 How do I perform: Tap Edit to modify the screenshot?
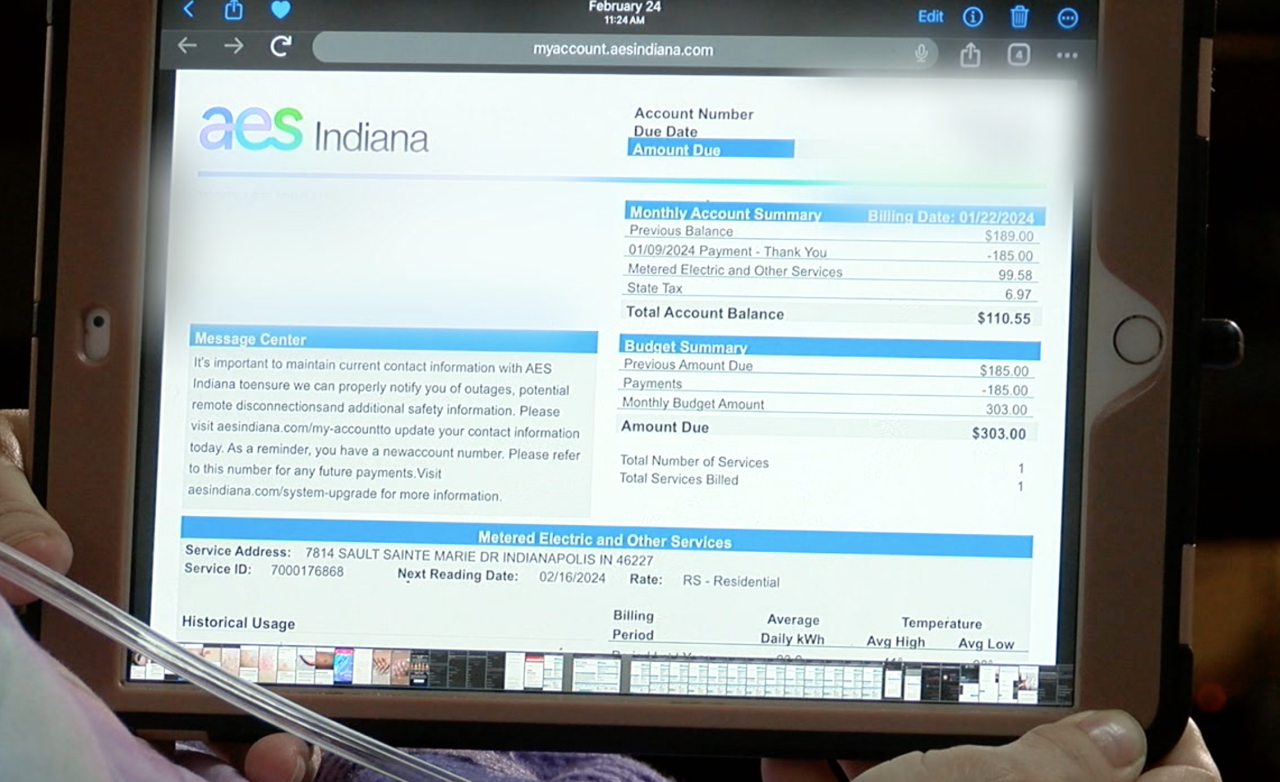click(930, 16)
